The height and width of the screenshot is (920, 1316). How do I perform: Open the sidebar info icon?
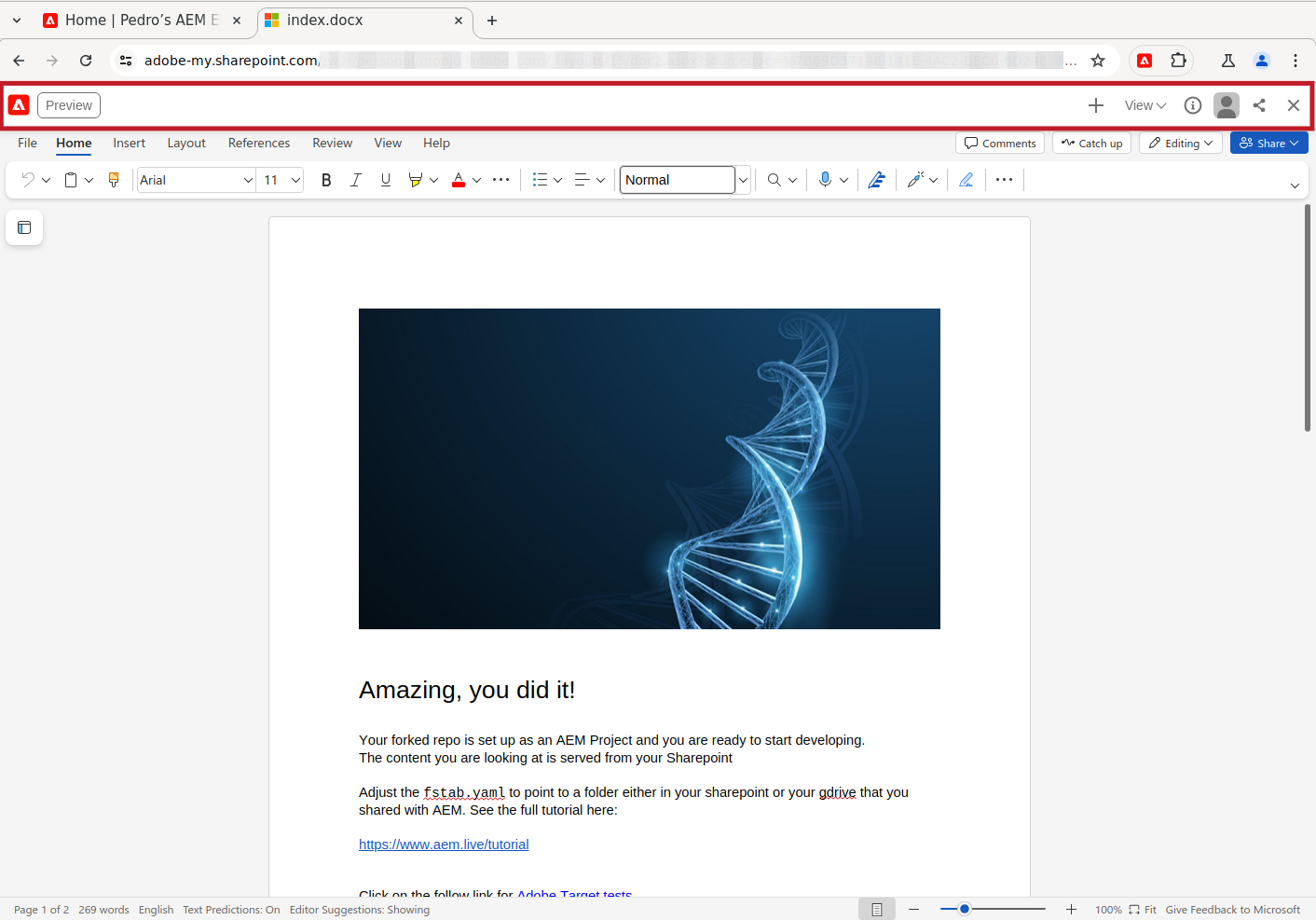[1193, 105]
